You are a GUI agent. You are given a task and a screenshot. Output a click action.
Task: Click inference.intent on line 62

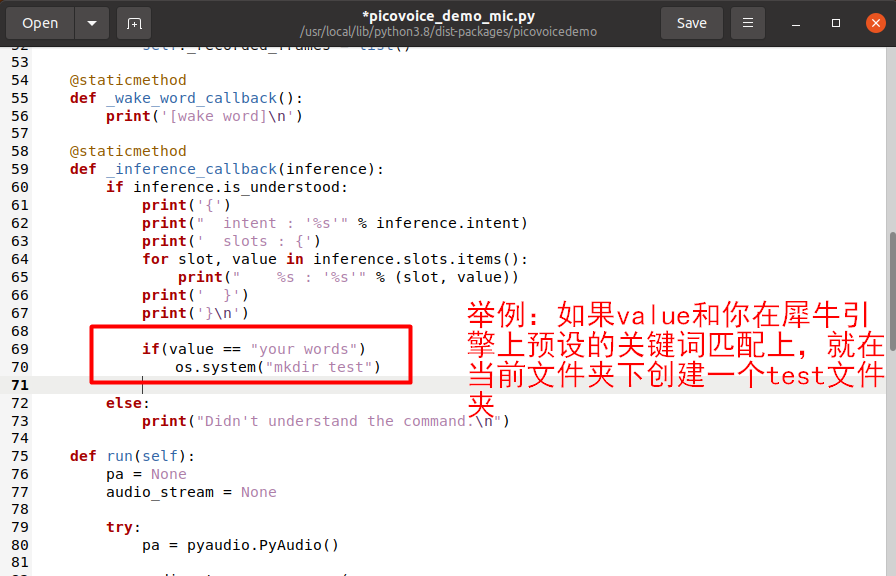[447, 223]
